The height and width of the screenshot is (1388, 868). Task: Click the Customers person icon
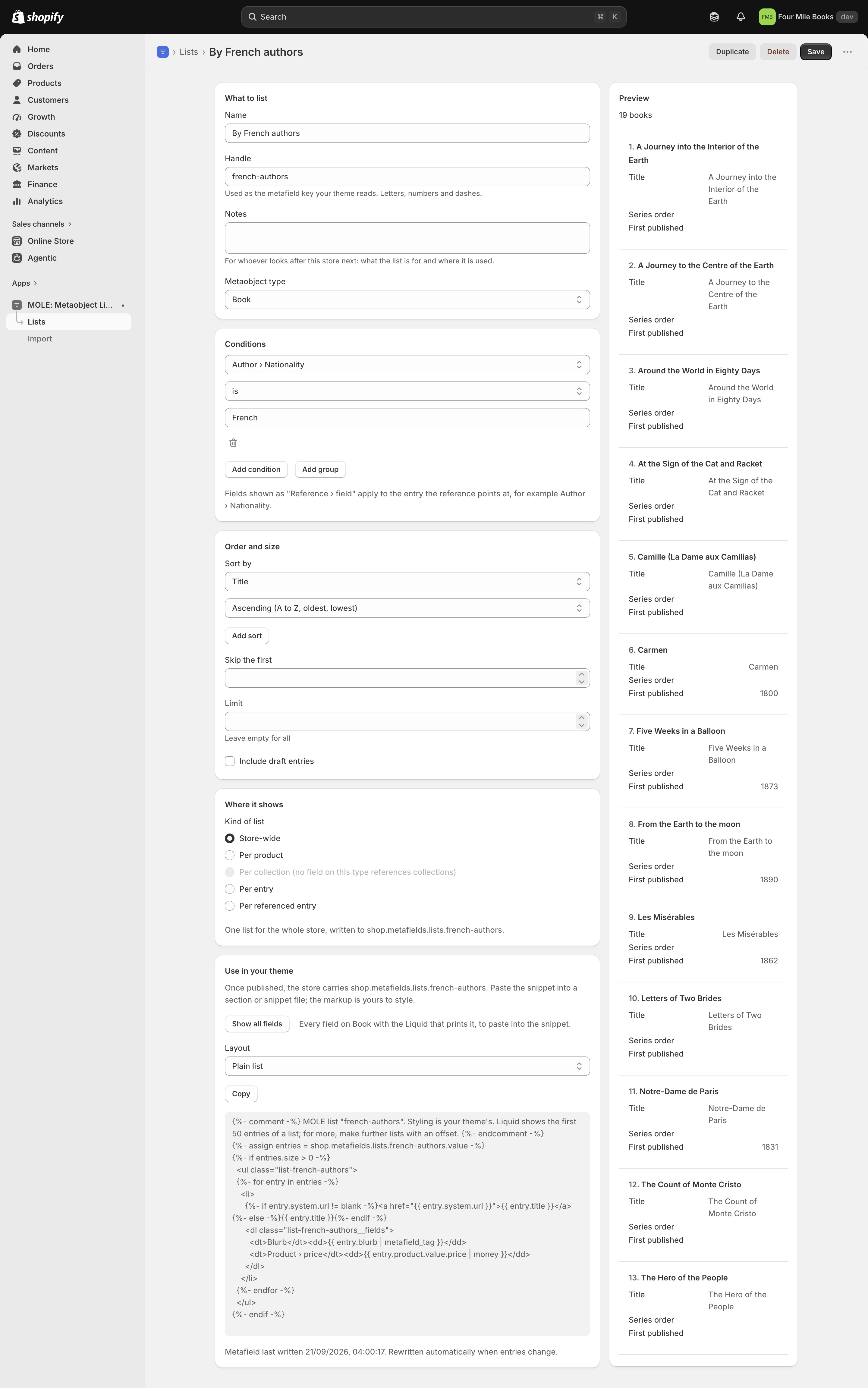(x=17, y=100)
